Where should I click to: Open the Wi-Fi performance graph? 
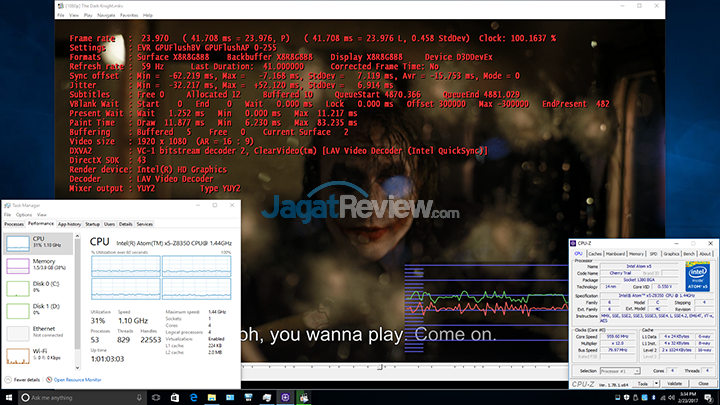coord(40,355)
